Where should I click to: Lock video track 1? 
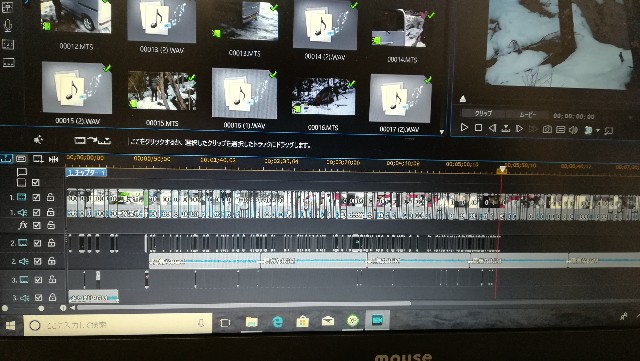(x=50, y=197)
